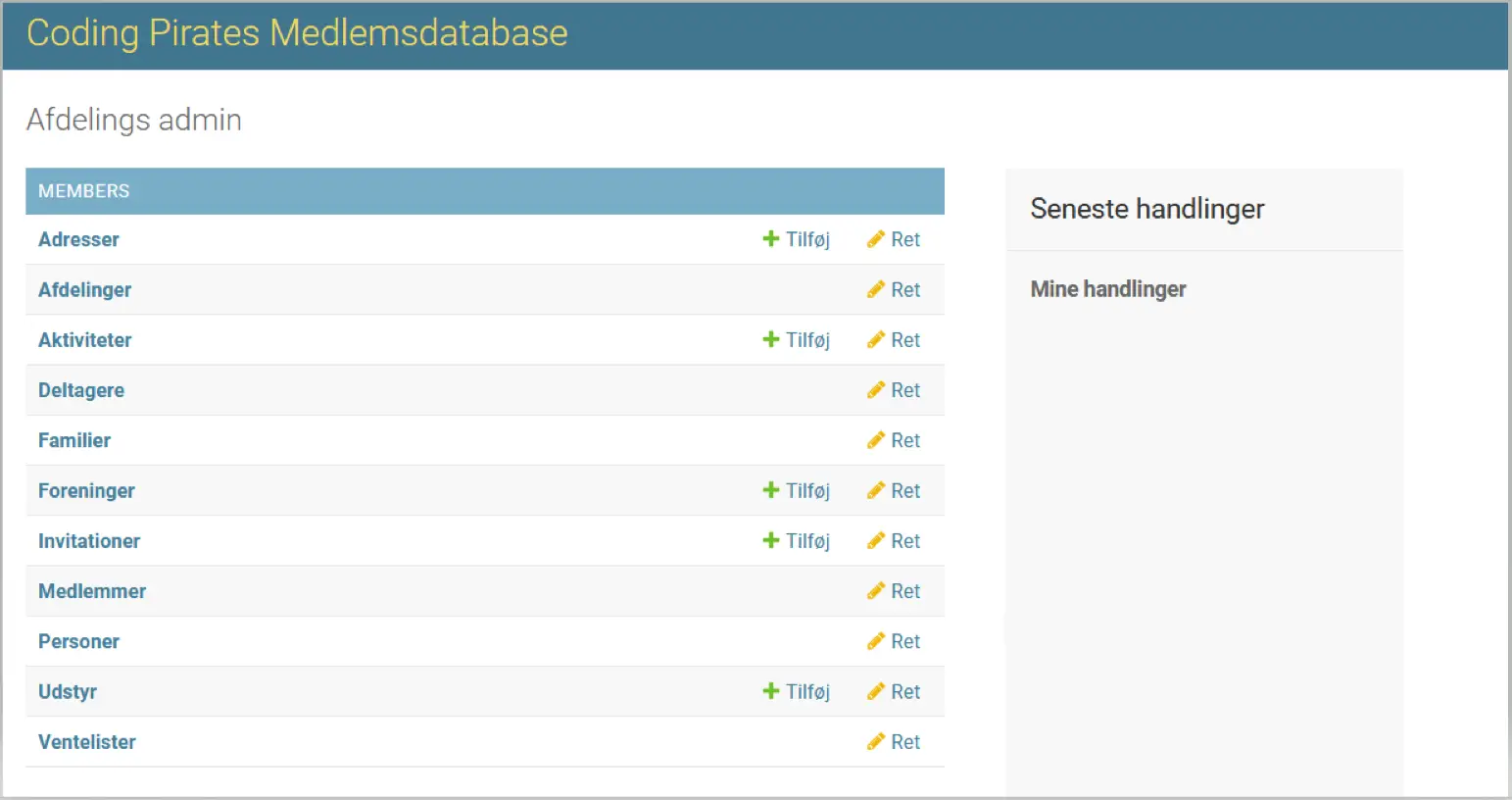Click the pencil icon in Foreninger row

[876, 490]
